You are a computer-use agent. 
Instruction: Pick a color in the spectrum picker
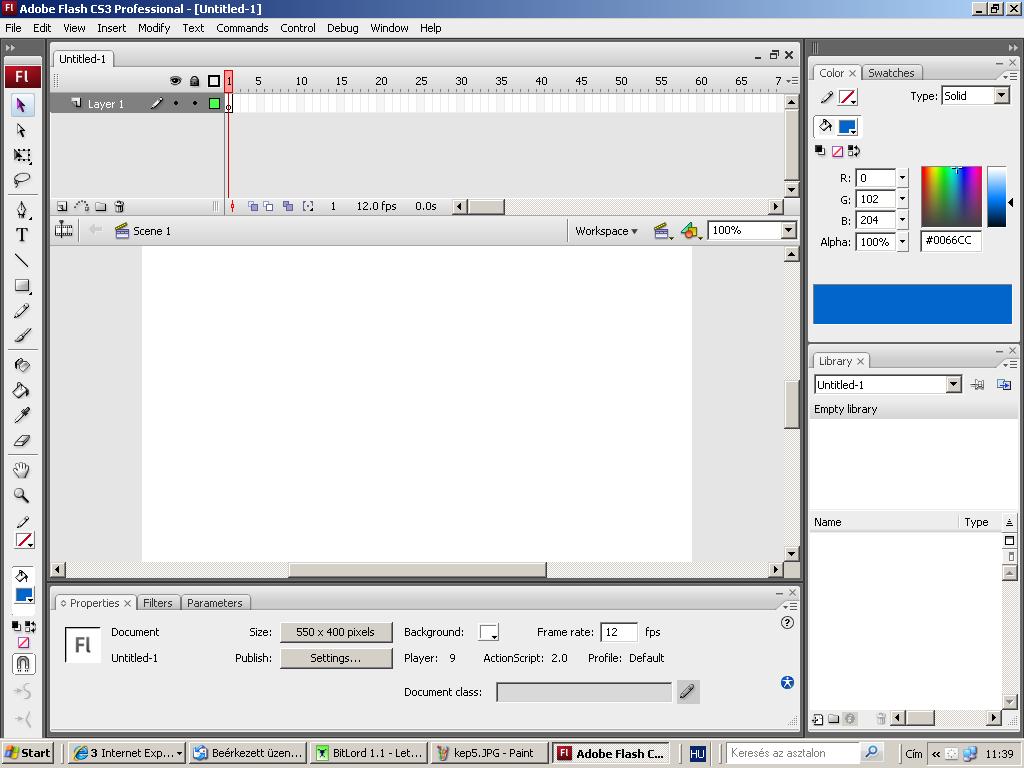952,196
